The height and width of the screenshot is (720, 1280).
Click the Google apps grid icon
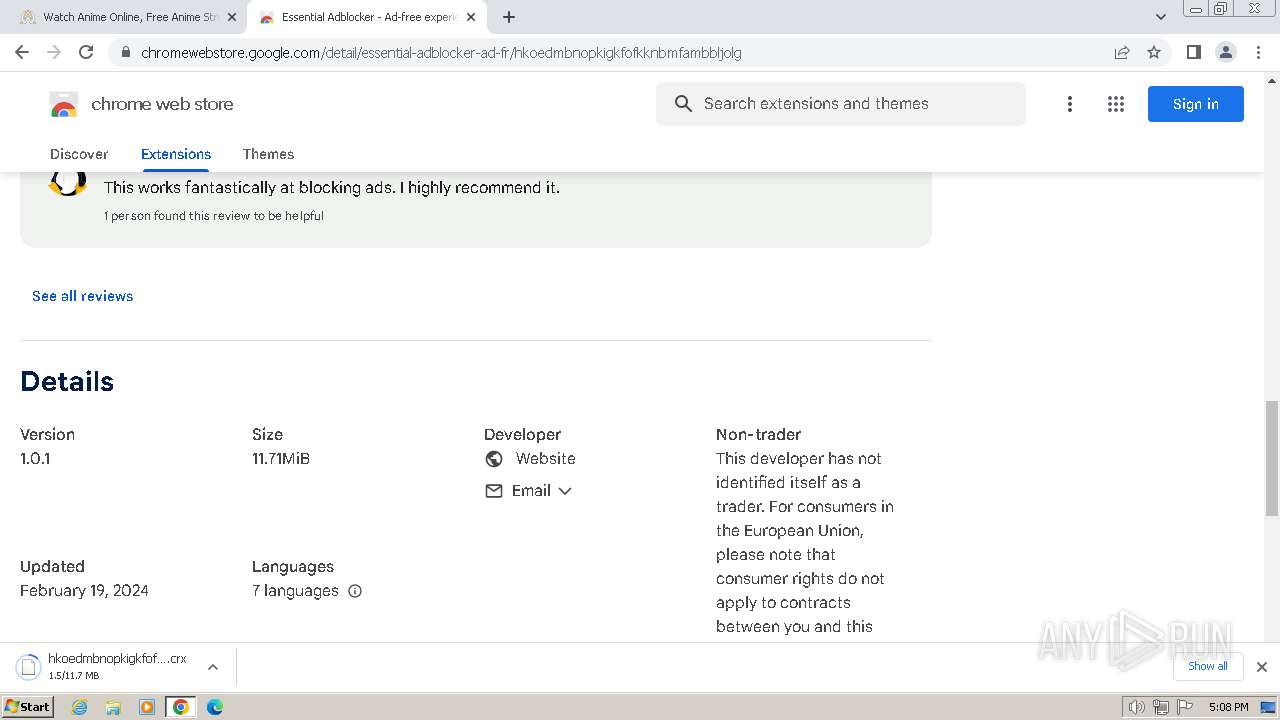click(1116, 104)
